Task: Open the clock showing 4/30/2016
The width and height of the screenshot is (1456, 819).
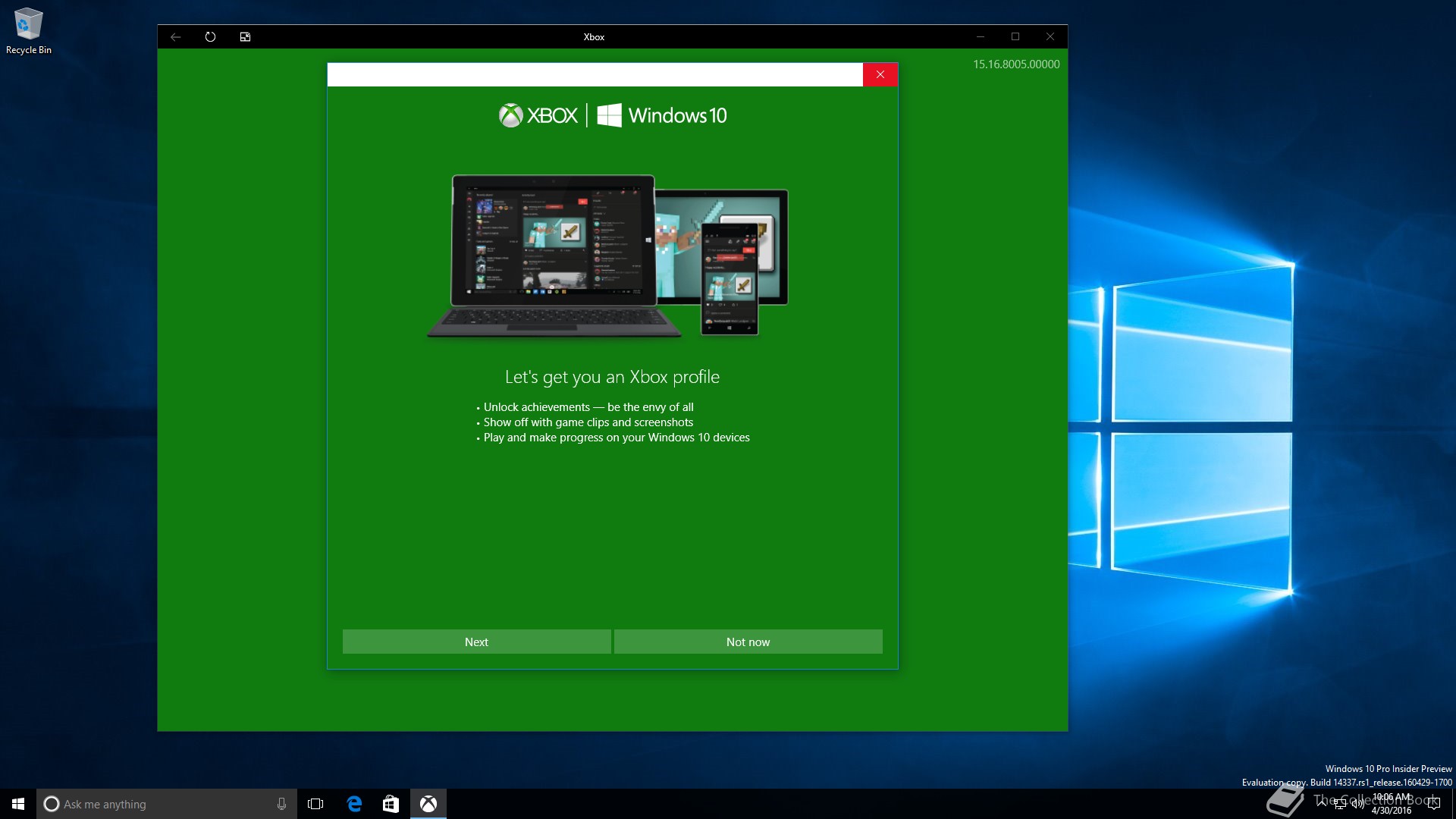Action: (x=1392, y=804)
